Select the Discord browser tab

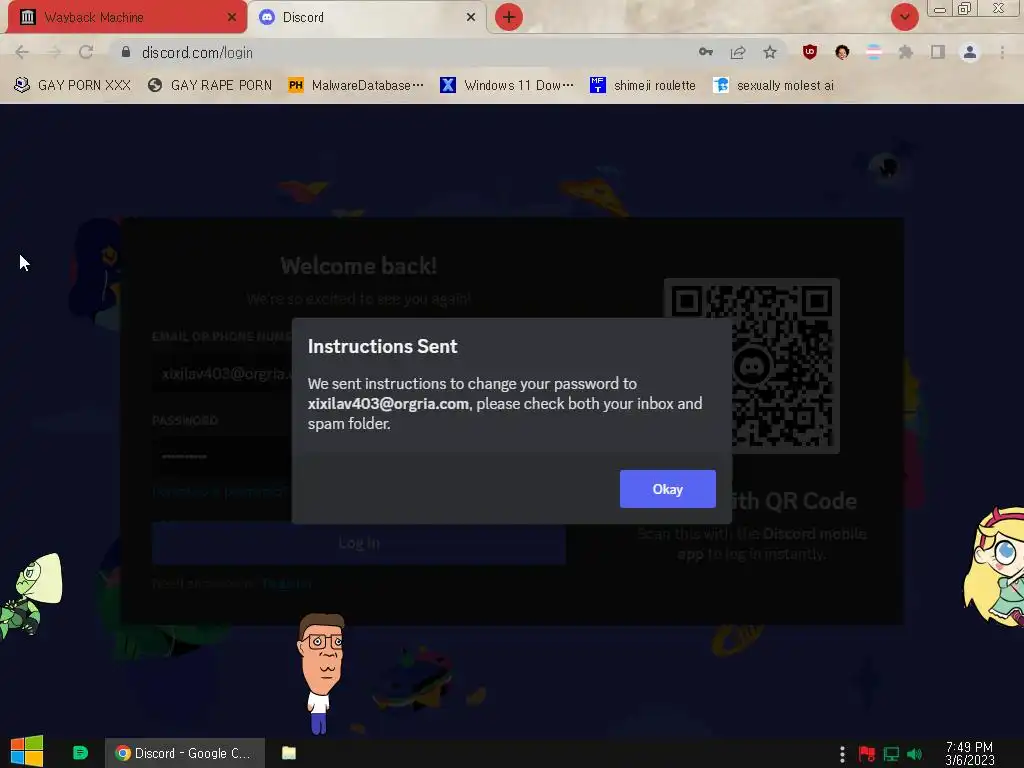[368, 17]
